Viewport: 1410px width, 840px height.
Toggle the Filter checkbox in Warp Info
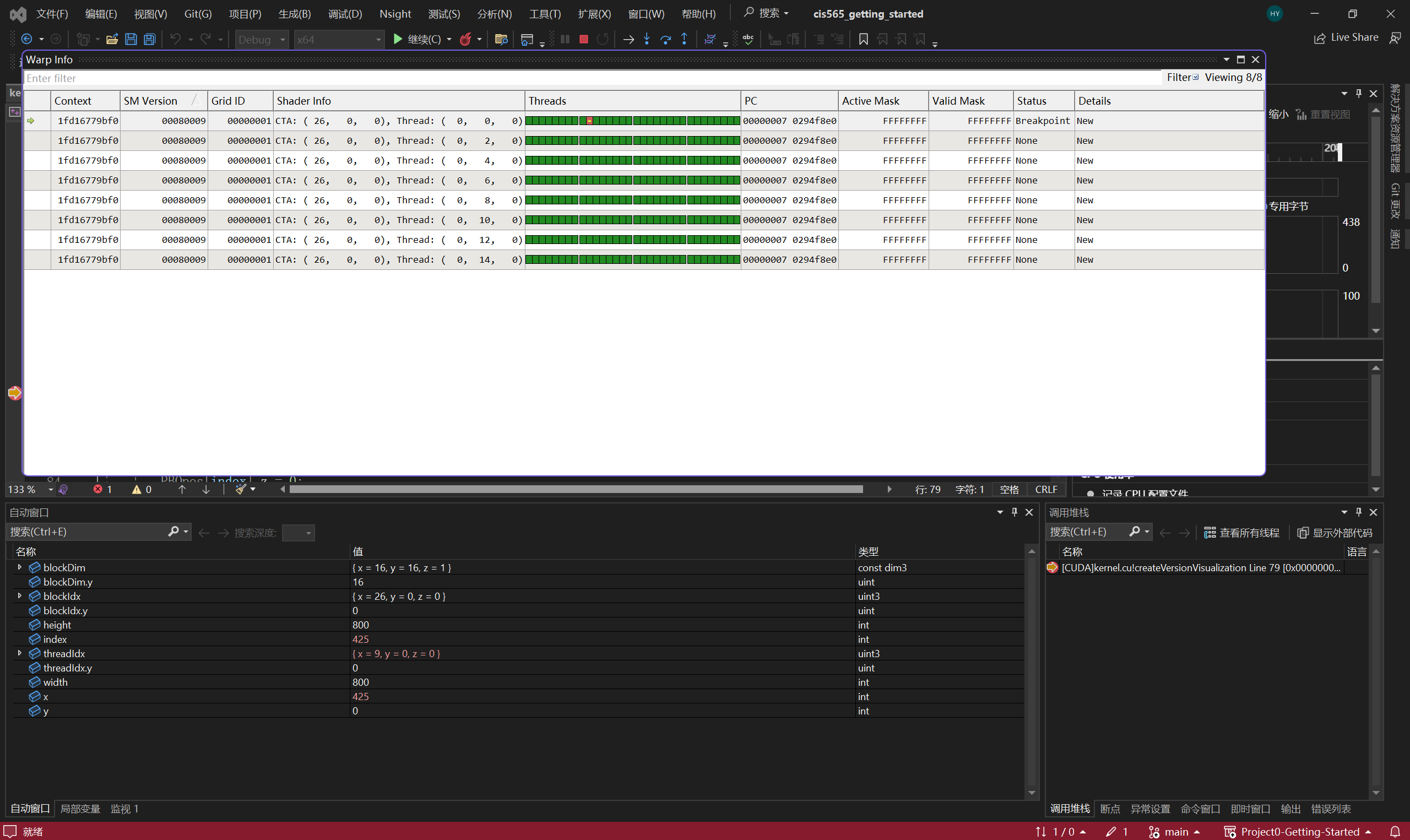(x=1196, y=78)
